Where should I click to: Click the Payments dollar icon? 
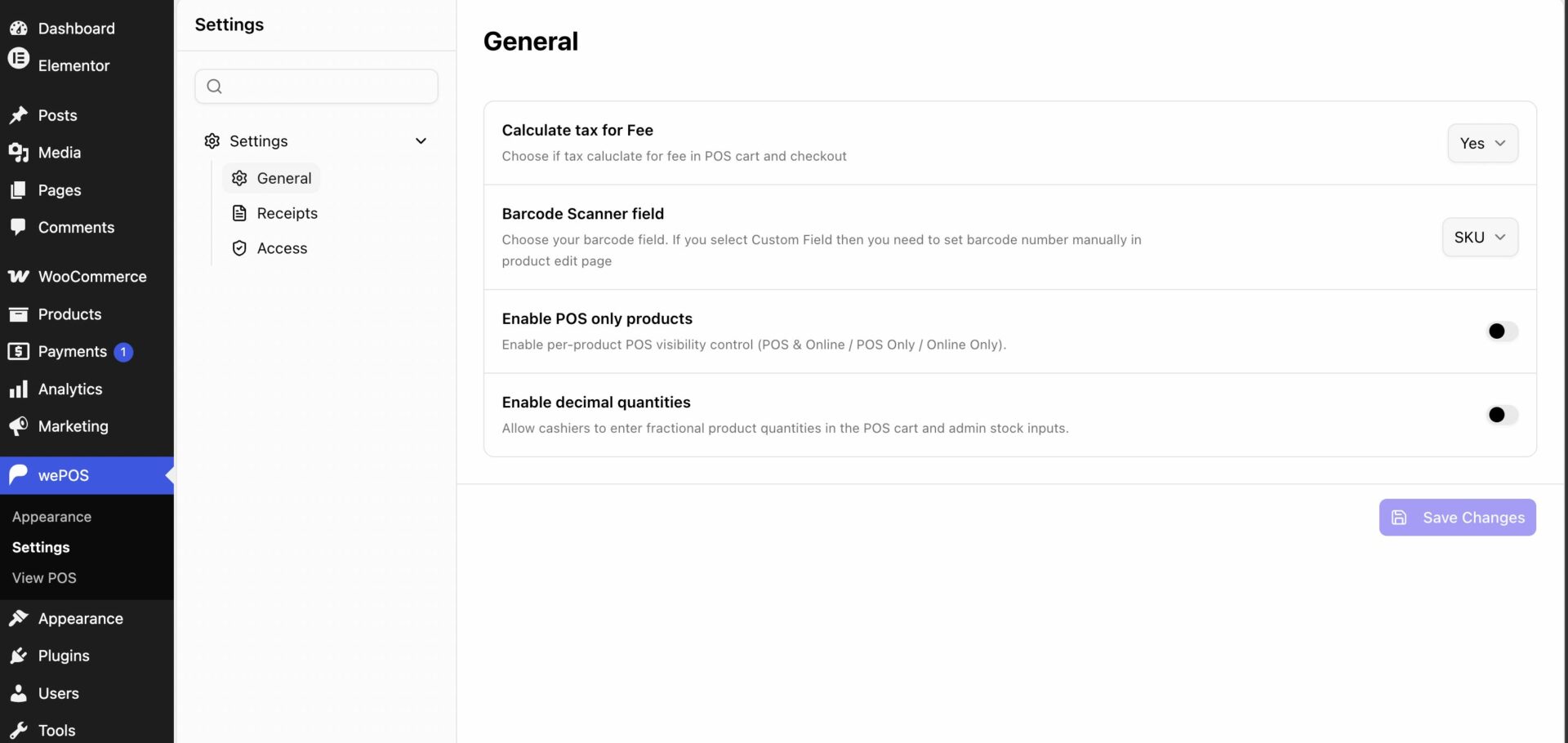[18, 352]
